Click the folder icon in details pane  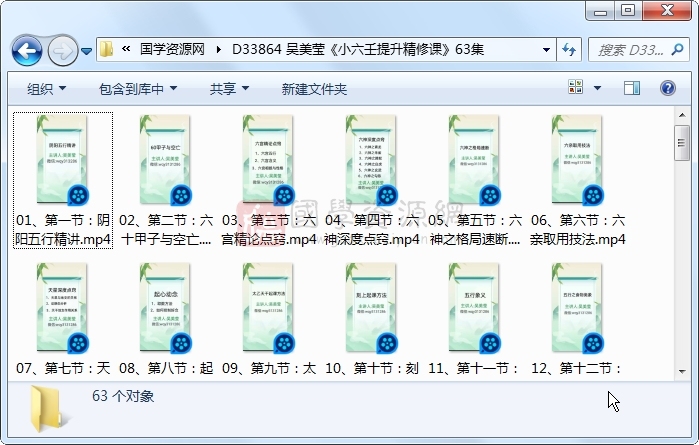click(48, 409)
